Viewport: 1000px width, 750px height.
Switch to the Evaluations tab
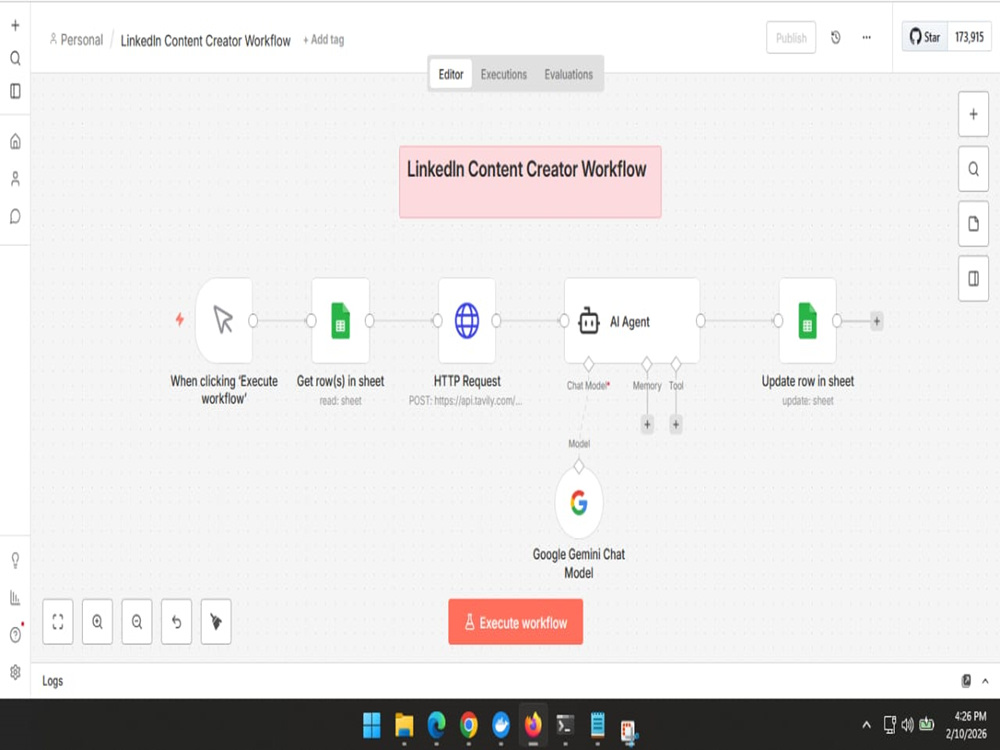coord(568,75)
